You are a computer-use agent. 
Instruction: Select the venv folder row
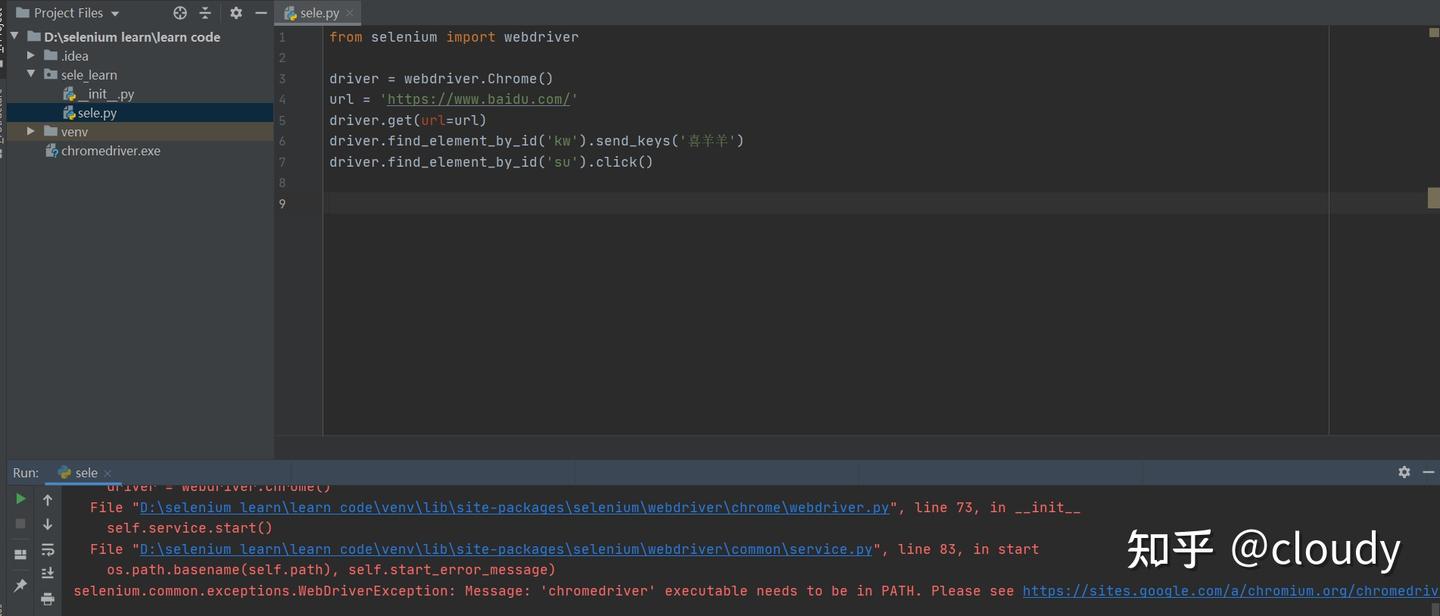[x=140, y=132]
